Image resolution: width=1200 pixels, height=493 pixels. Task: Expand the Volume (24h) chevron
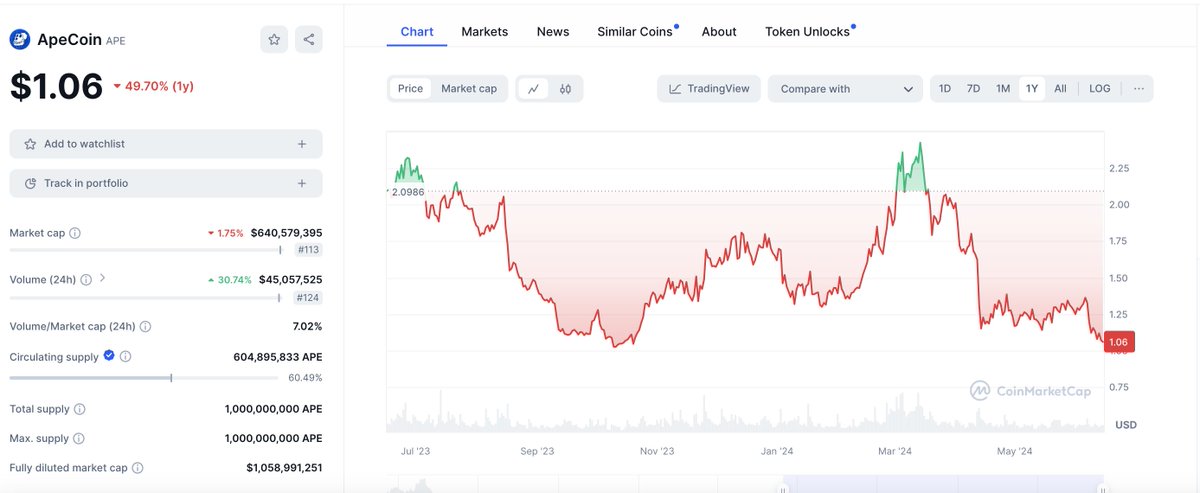point(103,279)
